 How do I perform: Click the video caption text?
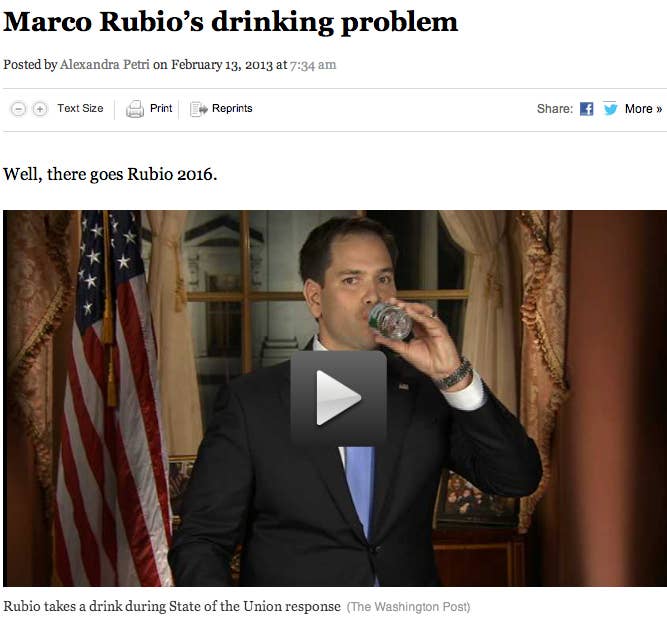pyautogui.click(x=172, y=606)
